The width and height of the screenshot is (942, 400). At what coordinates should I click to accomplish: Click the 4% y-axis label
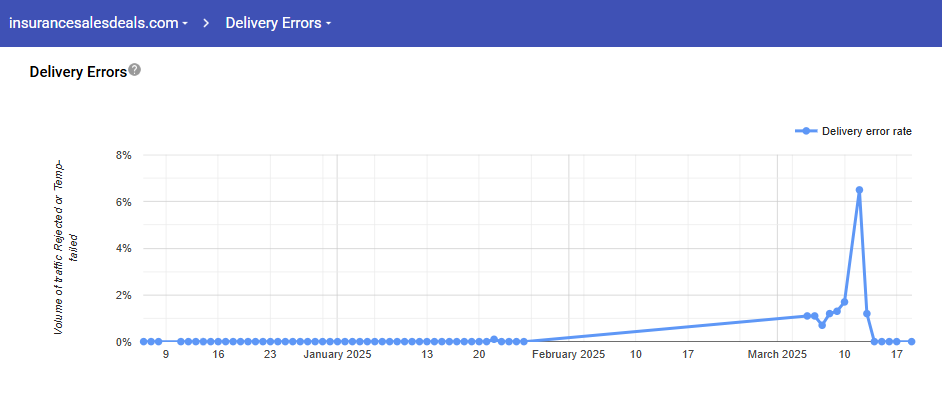tap(124, 248)
